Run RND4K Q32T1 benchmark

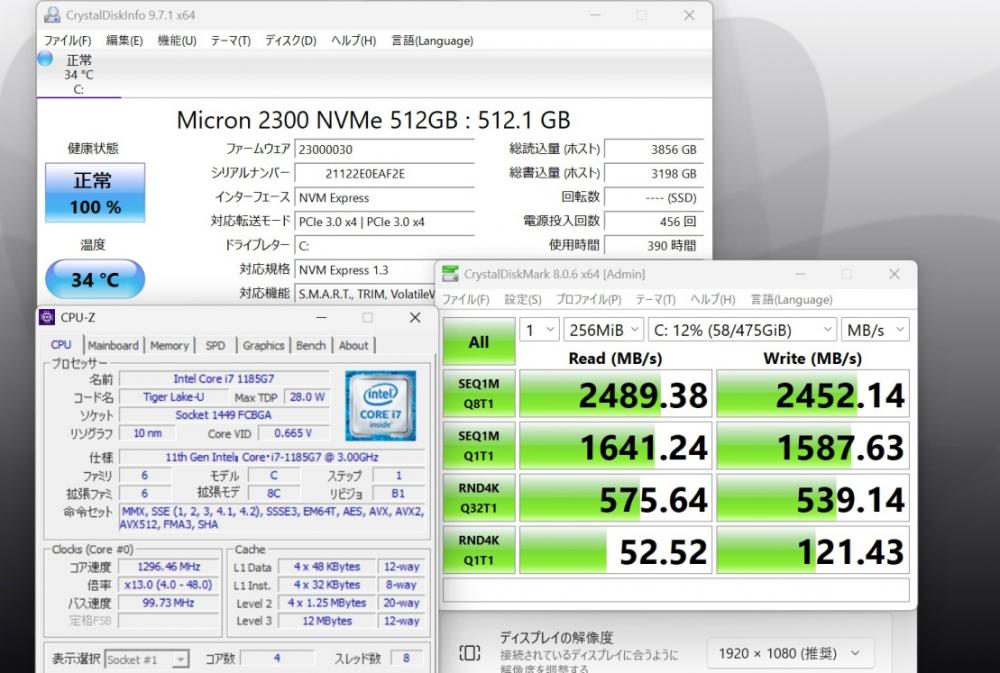click(x=479, y=498)
